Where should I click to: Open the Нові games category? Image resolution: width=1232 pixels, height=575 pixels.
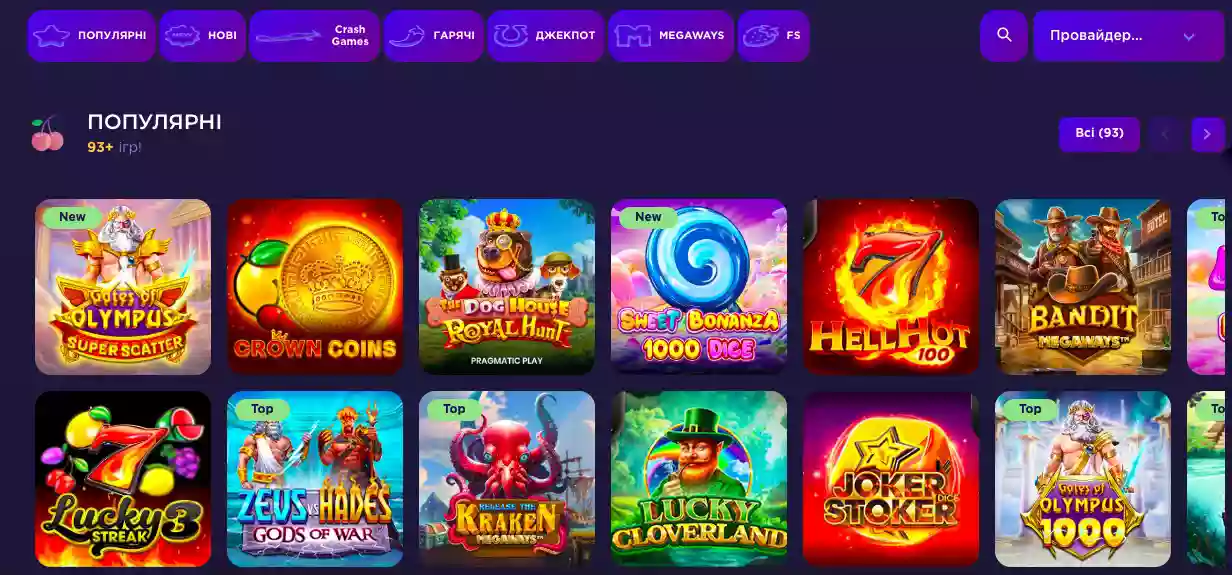pyautogui.click(x=202, y=36)
